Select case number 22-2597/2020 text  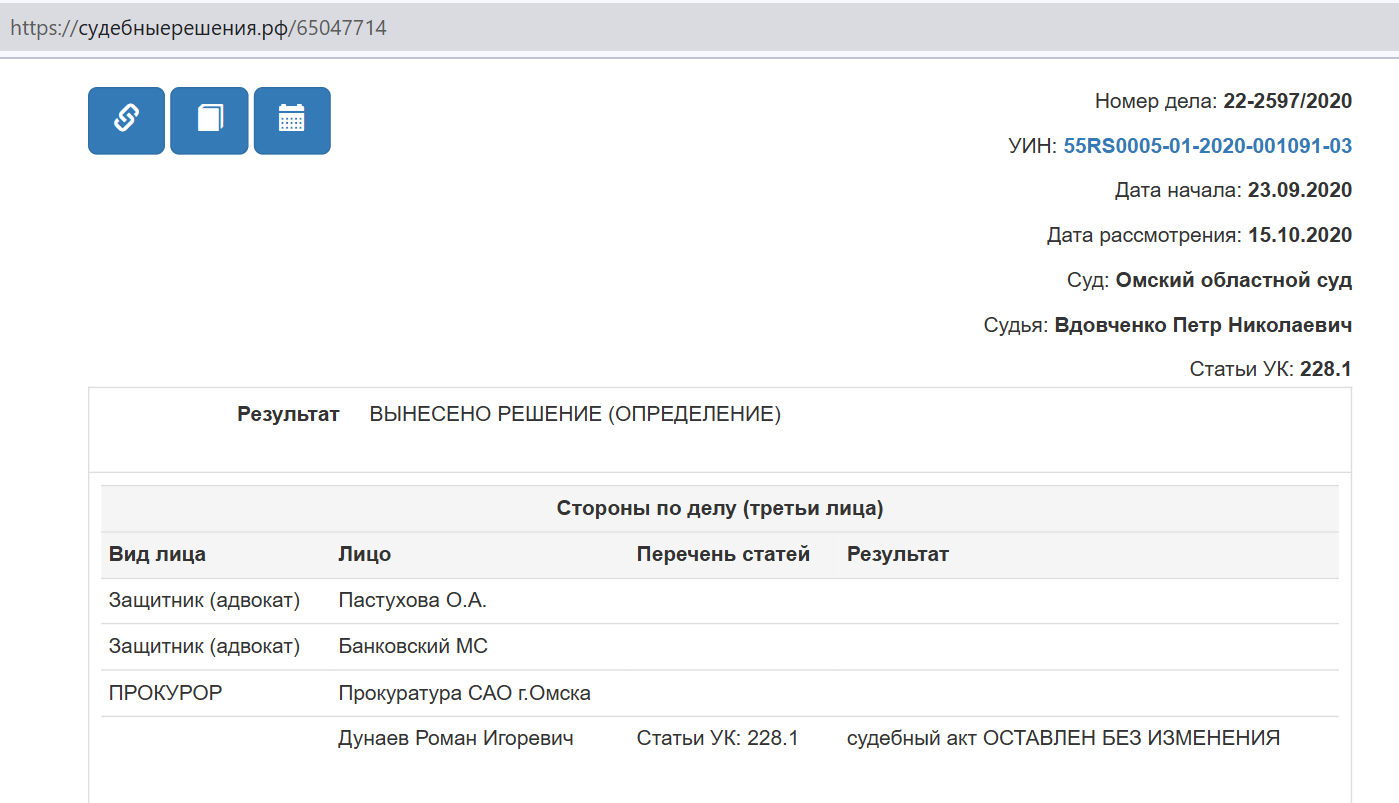tap(1287, 101)
